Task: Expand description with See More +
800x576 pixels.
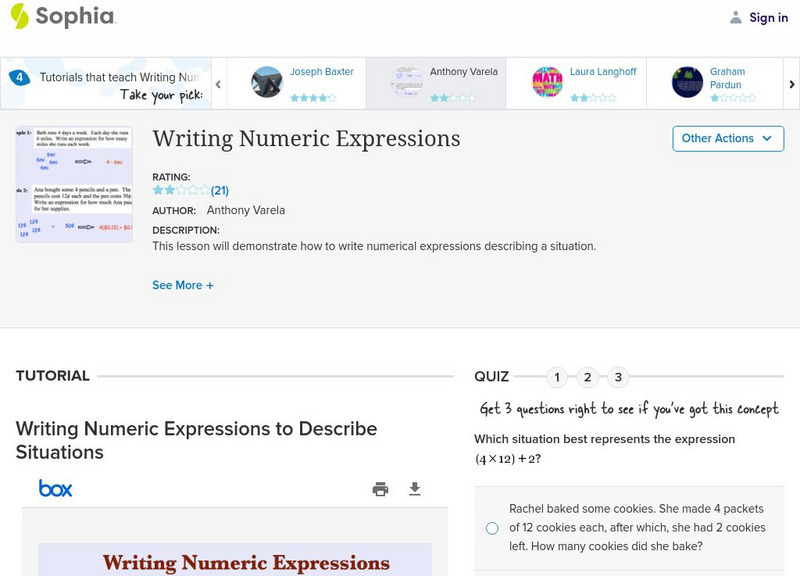Action: click(183, 285)
